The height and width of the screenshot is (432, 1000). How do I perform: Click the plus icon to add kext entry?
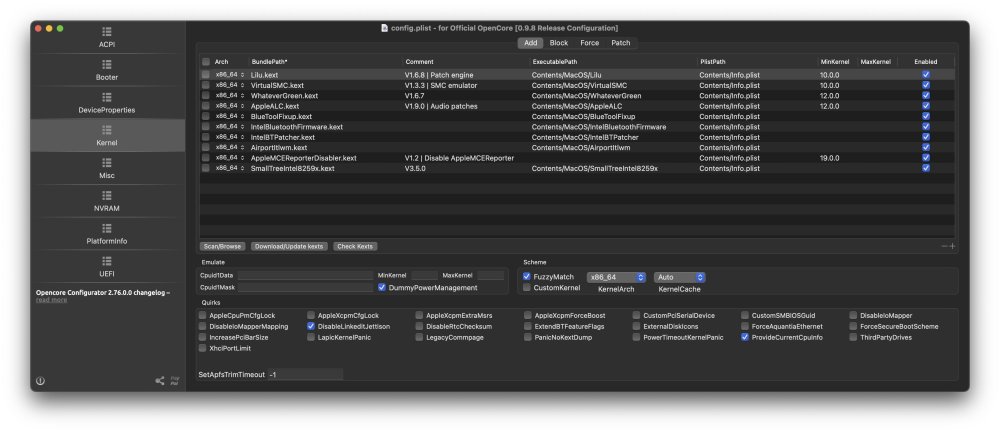[953, 246]
